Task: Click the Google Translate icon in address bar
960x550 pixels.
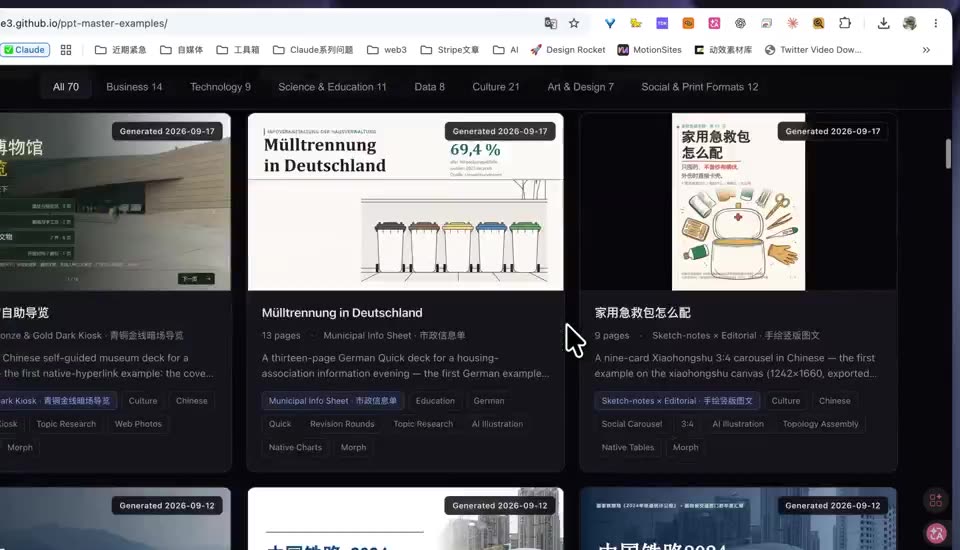Action: click(550, 23)
